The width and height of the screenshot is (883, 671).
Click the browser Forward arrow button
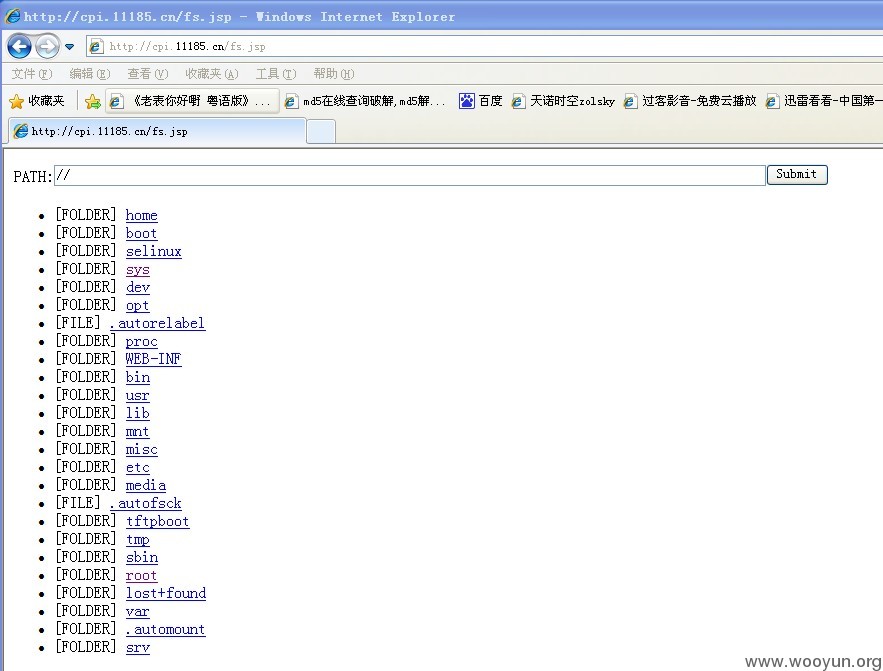tap(47, 46)
